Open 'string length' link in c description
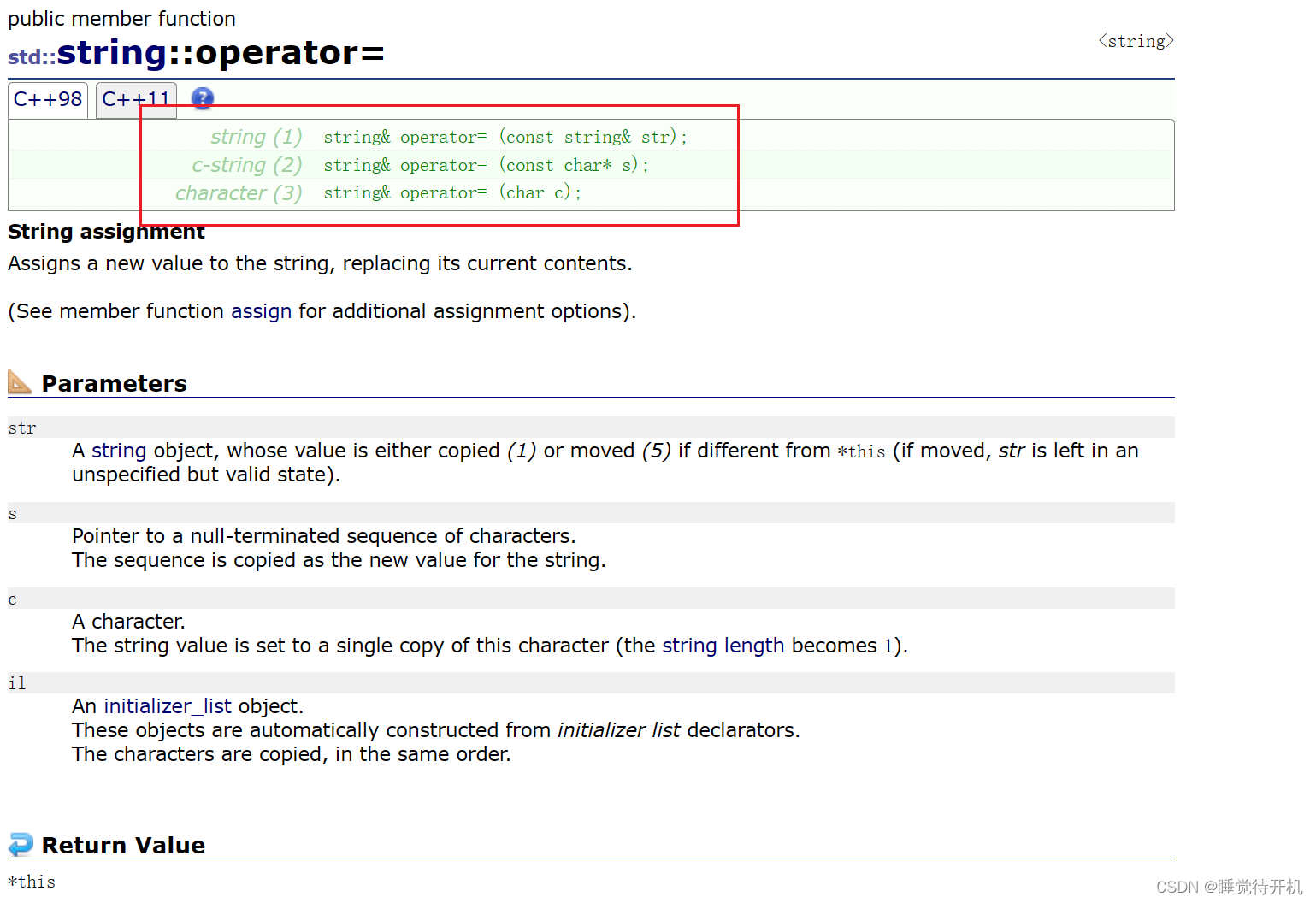Image resolution: width=1316 pixels, height=903 pixels. [x=723, y=646]
